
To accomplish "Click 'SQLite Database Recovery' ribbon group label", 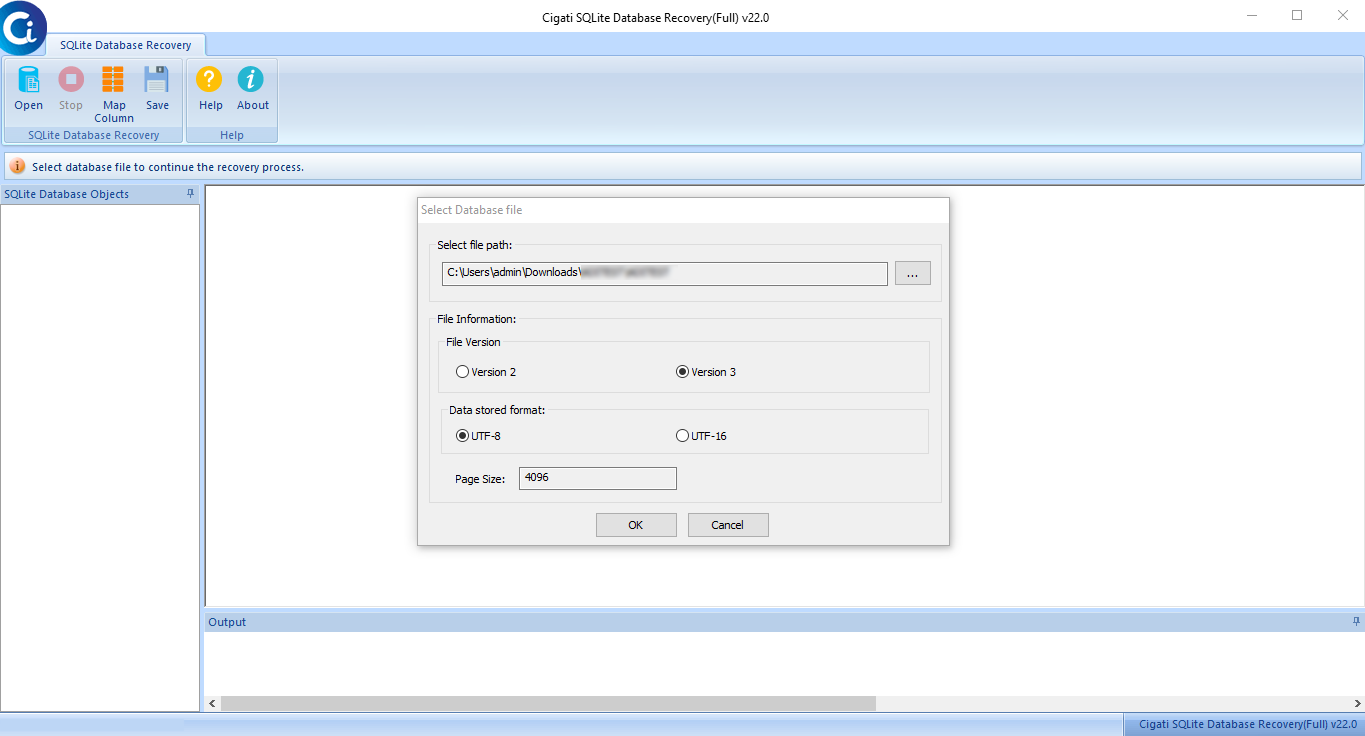I will 93,135.
